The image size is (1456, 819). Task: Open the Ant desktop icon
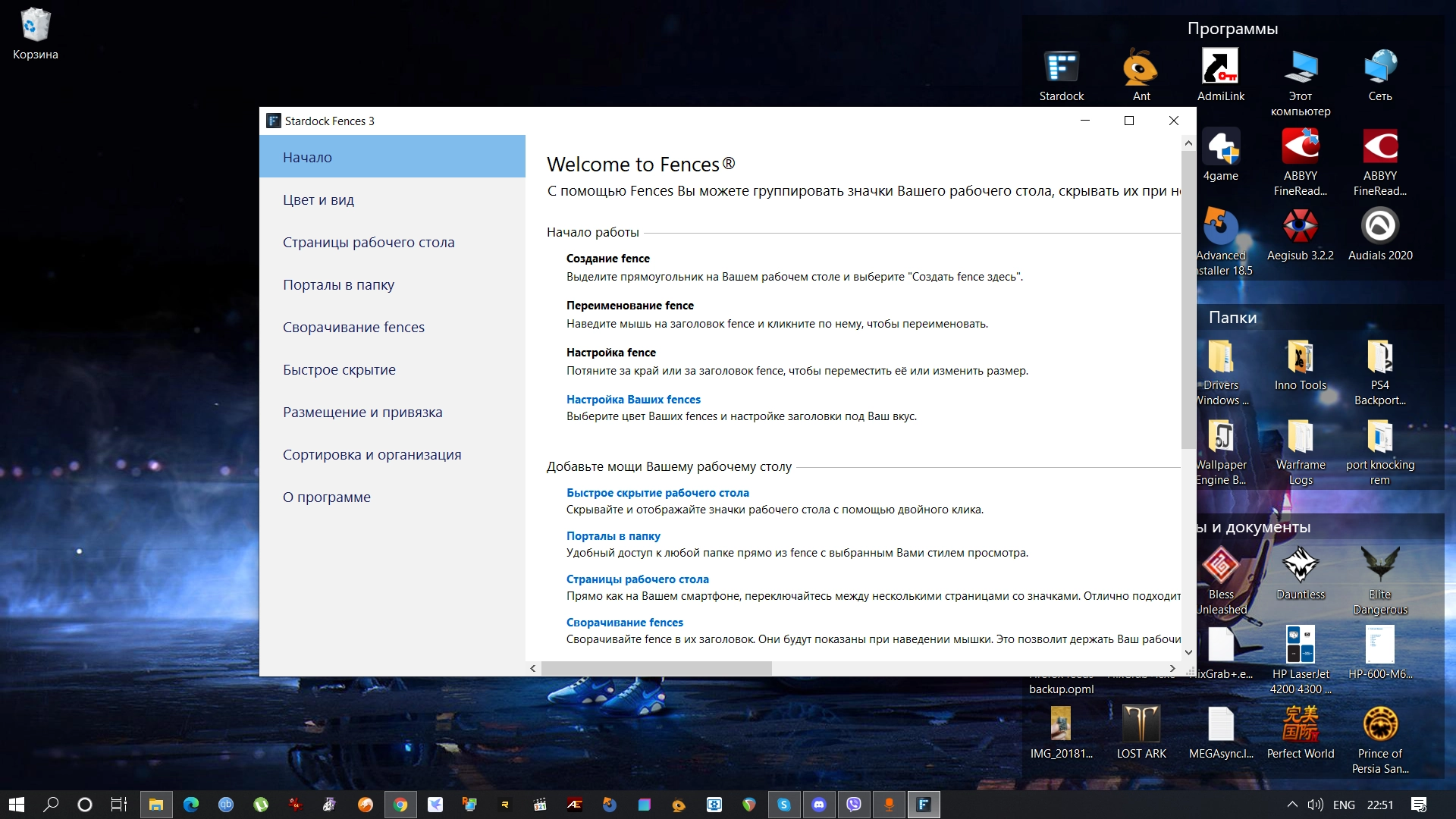[1141, 75]
